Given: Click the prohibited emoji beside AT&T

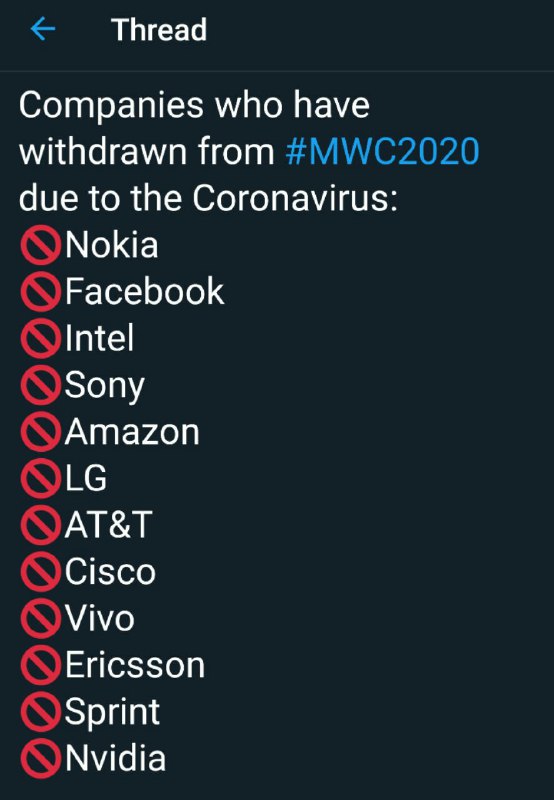Looking at the screenshot, I should [41, 526].
